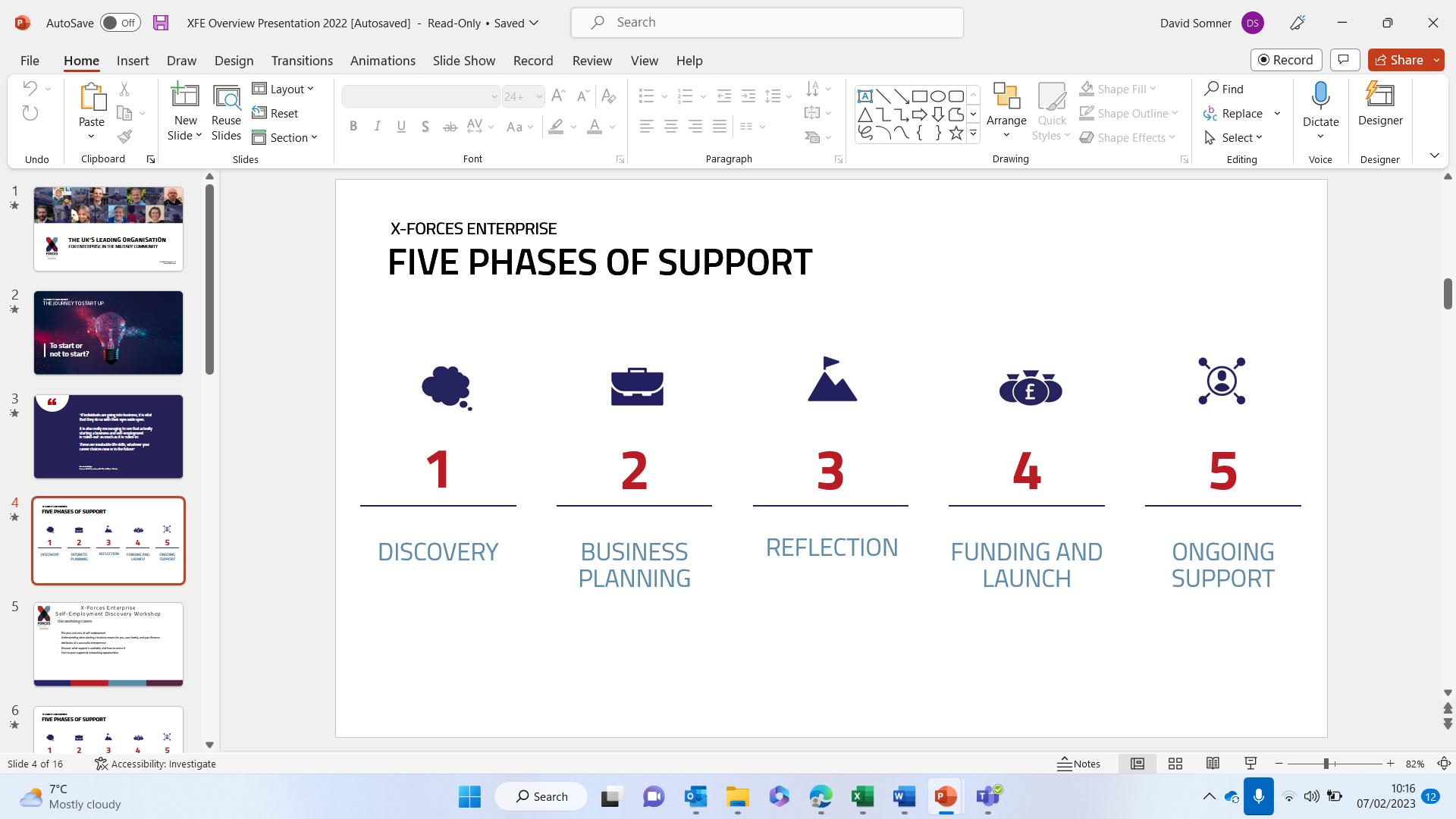The width and height of the screenshot is (1456, 819).
Task: Open the Transitions tab
Action: point(302,61)
